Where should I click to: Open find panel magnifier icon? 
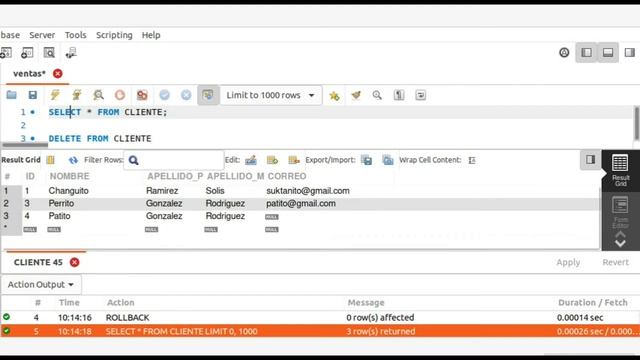[x=377, y=95]
